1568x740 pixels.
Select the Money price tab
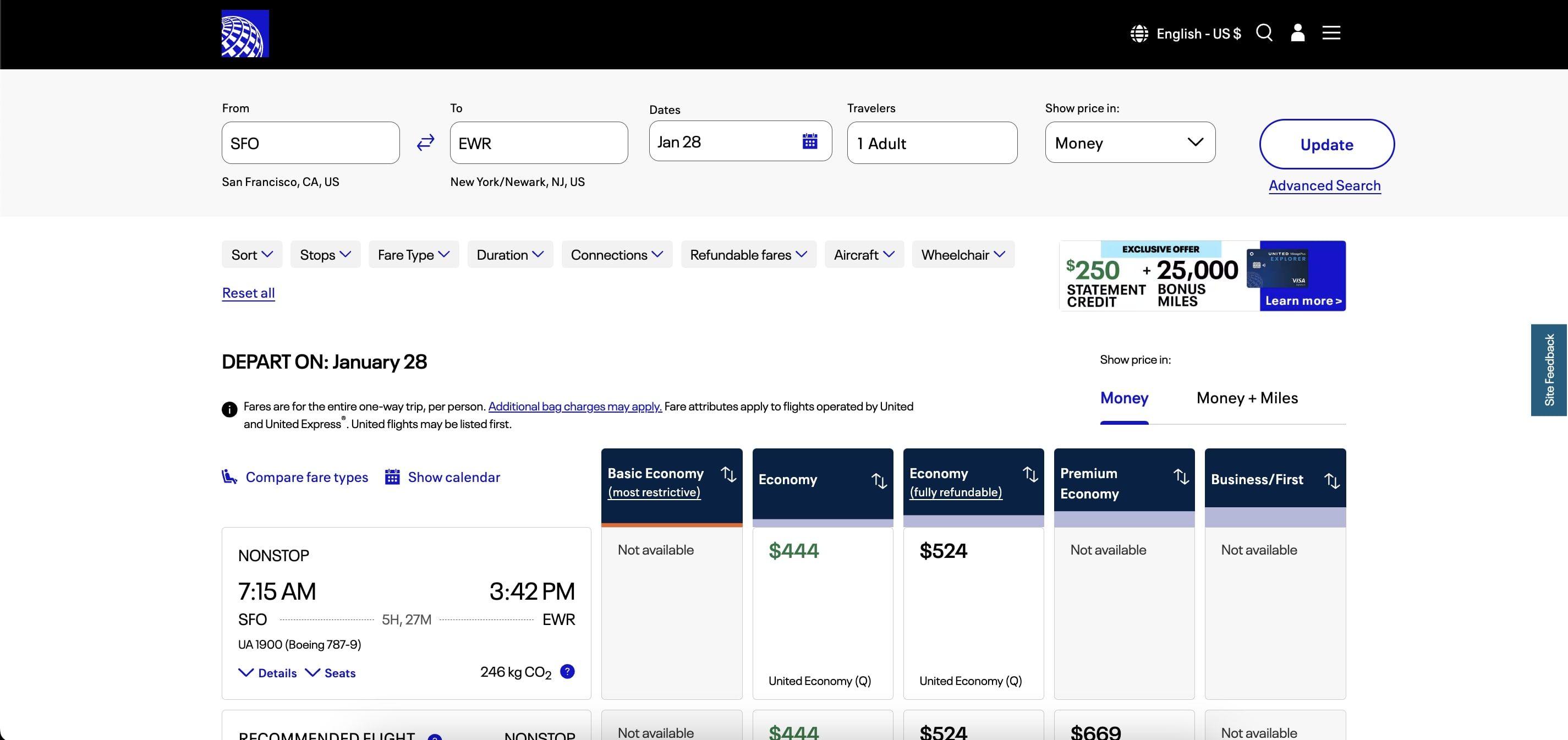tap(1123, 398)
